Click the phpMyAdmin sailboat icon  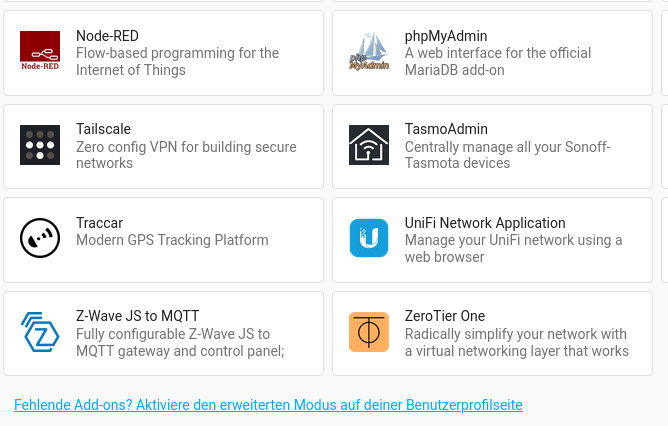pyautogui.click(x=368, y=52)
